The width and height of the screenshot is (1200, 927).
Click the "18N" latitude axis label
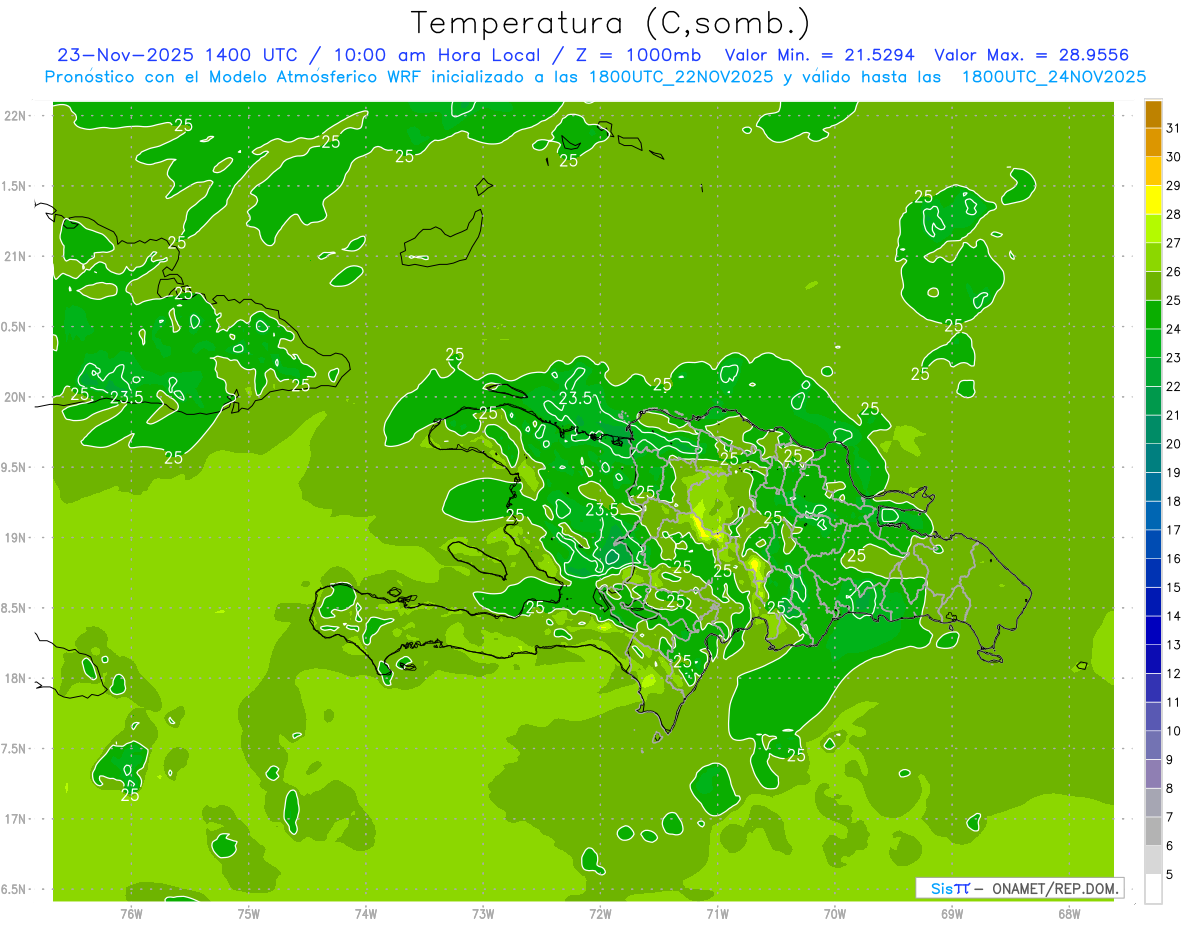tap(15, 678)
